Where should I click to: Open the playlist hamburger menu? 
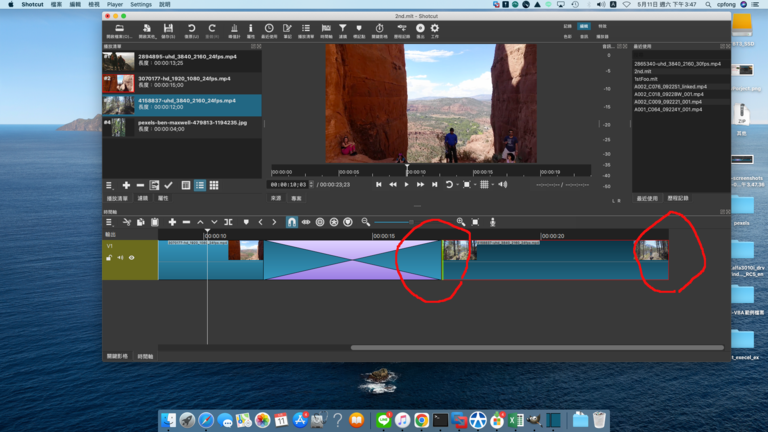click(110, 185)
